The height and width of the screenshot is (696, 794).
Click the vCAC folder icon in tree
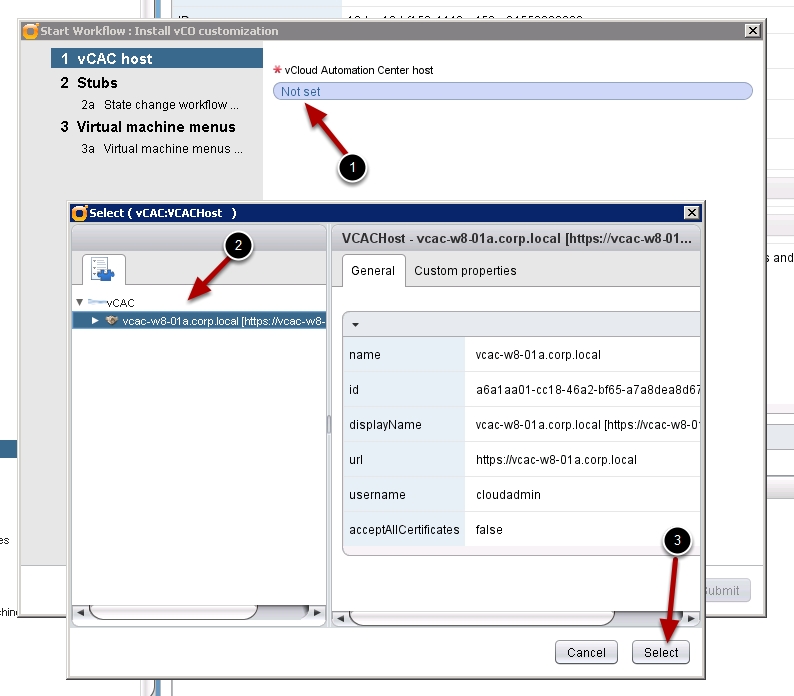point(96,302)
